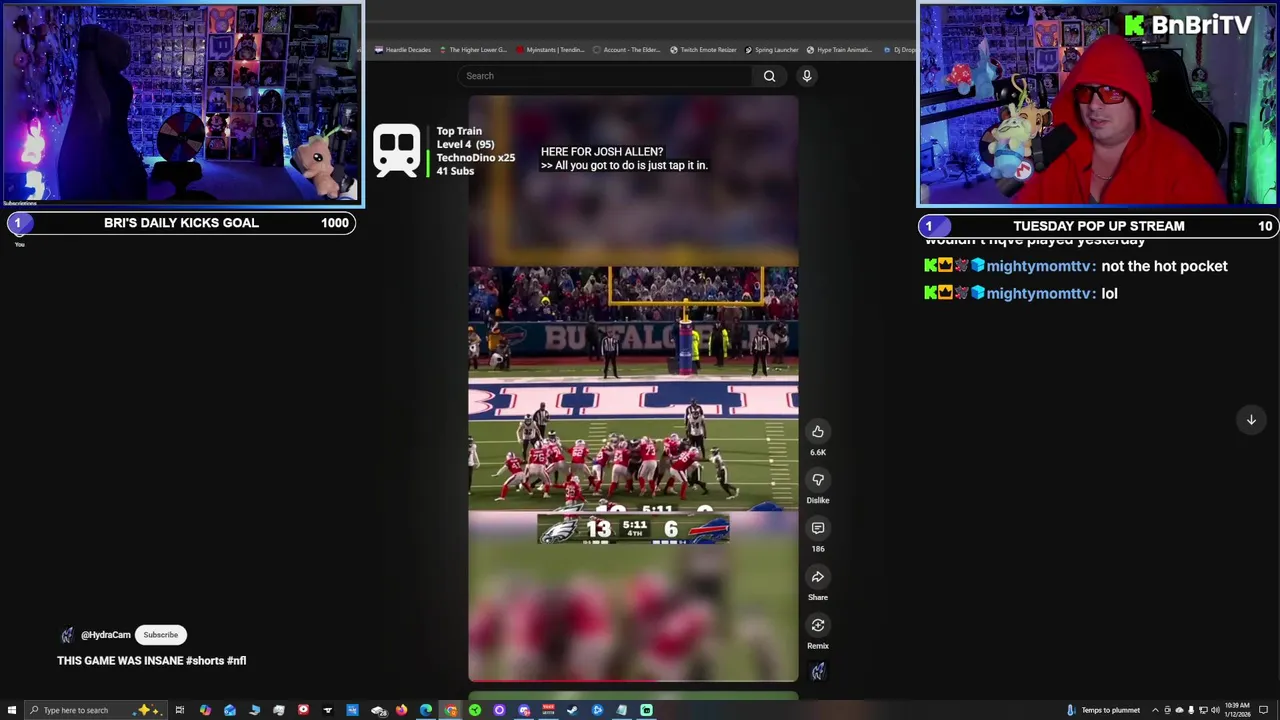The width and height of the screenshot is (1280, 720).
Task: Click the YouTube search magnifier icon
Action: click(x=769, y=76)
